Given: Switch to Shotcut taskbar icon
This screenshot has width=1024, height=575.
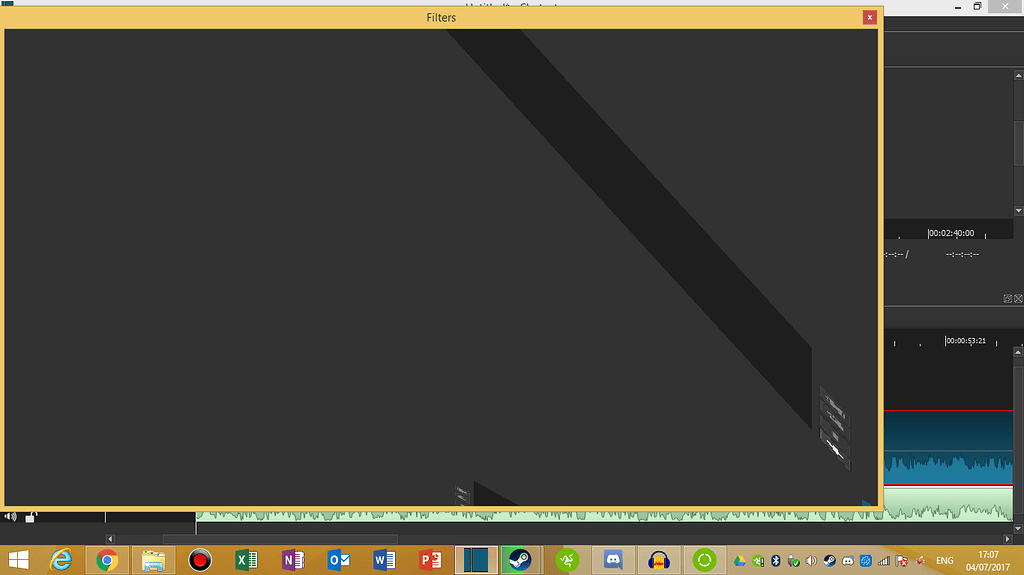Looking at the screenshot, I should (476, 560).
